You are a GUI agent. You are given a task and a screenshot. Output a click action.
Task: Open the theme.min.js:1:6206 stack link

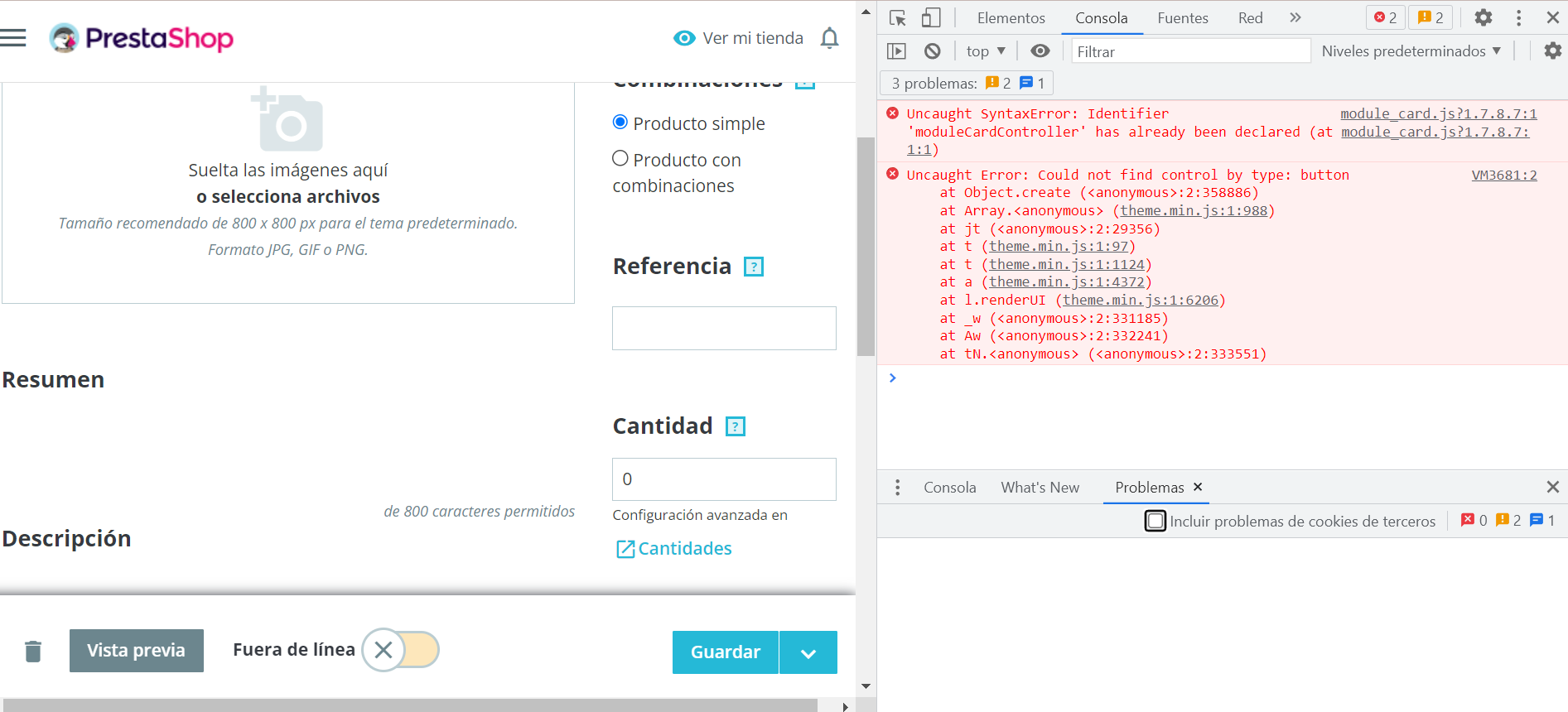pyautogui.click(x=1141, y=300)
